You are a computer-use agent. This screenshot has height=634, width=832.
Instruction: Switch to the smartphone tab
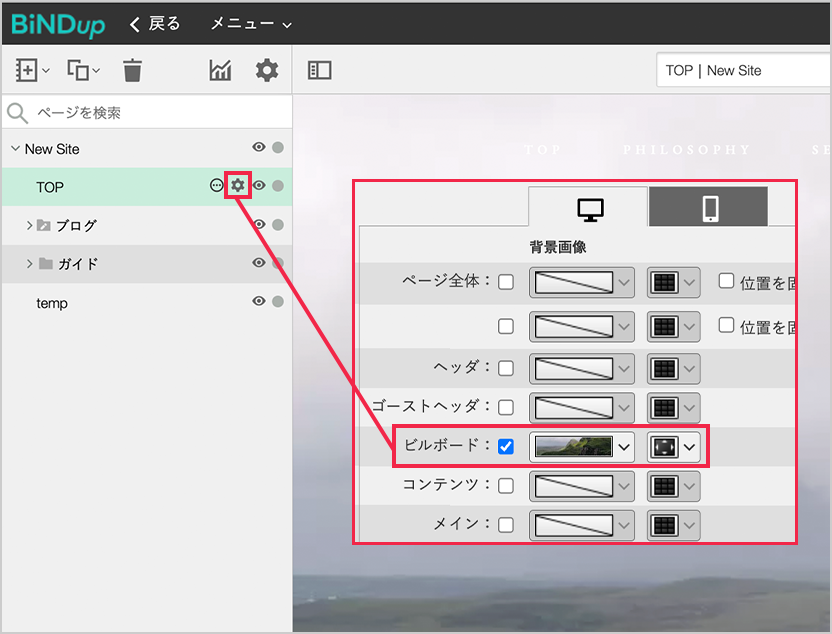coord(709,208)
